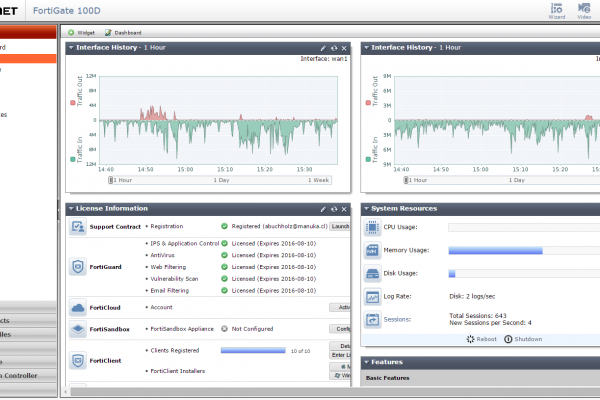Click the Disk Usage icon
600x400 pixels.
(372, 273)
